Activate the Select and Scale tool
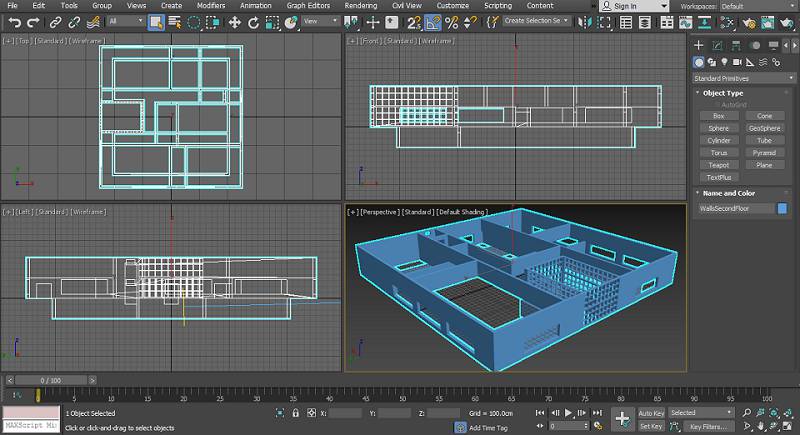This screenshot has height=435, width=800. (272, 22)
